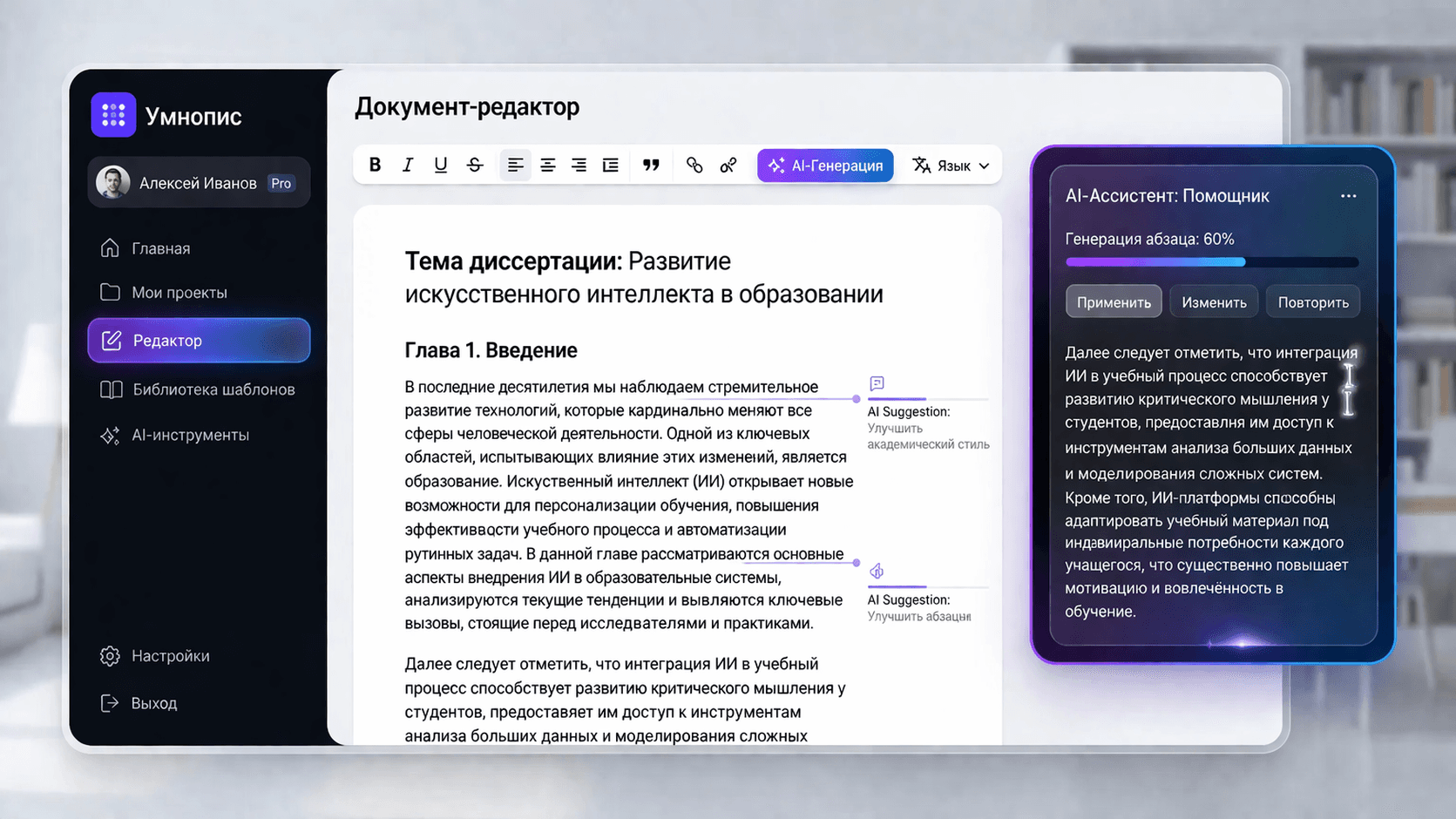This screenshot has width=1456, height=819.
Task: Select the strikethrough formatting icon
Action: 474,165
